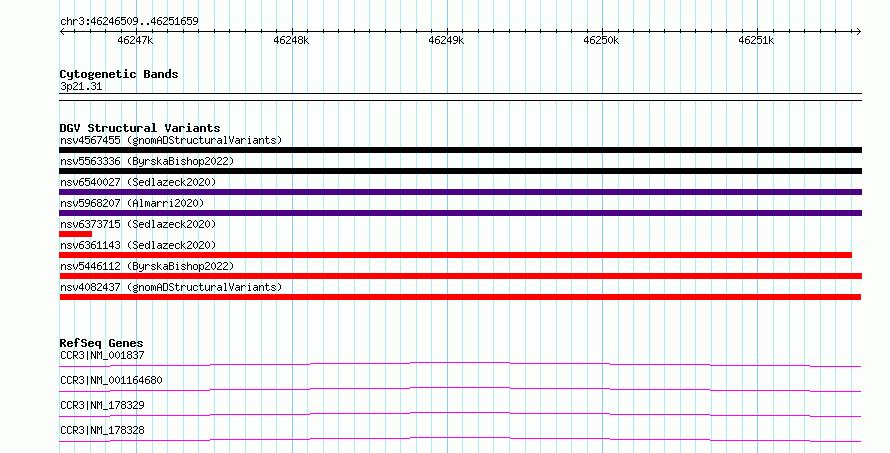This screenshot has height=453, width=890.
Task: Click label nsv5563336 (ByrskaBishop2022)
Action: point(147,161)
